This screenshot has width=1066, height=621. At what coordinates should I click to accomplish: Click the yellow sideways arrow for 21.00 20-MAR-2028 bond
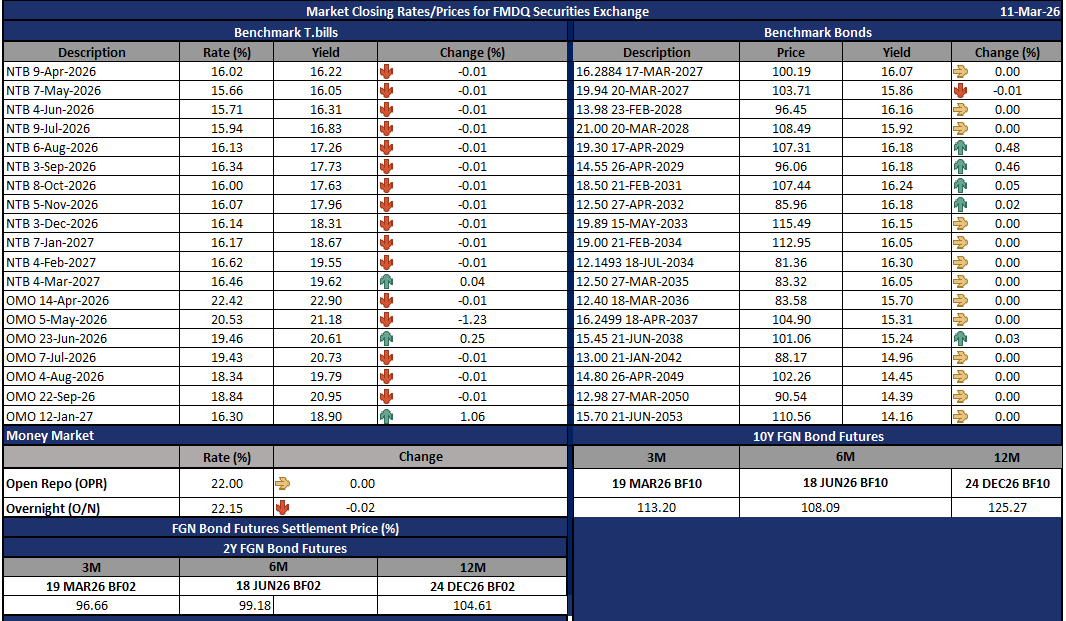click(960, 129)
